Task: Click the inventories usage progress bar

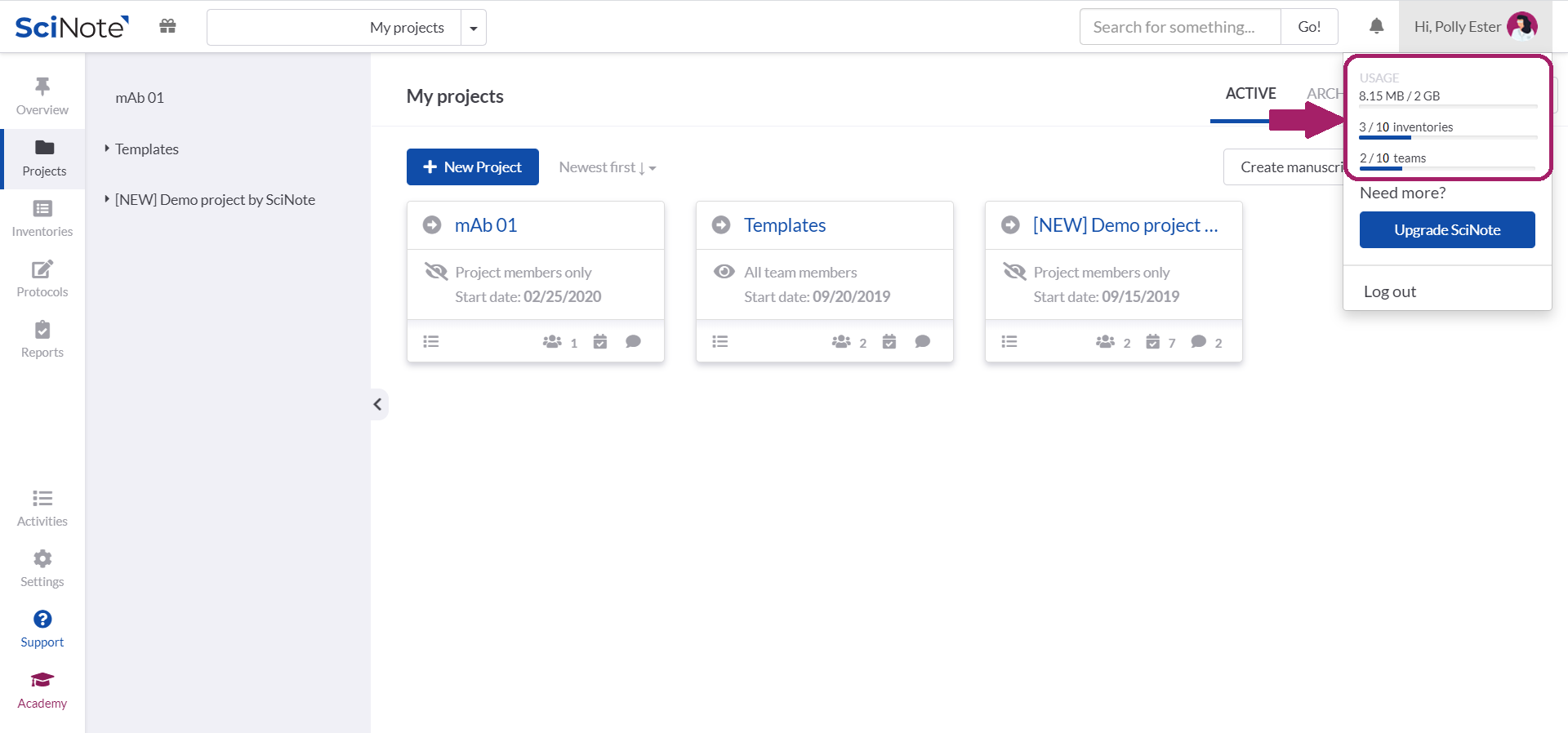Action: coord(1448,137)
